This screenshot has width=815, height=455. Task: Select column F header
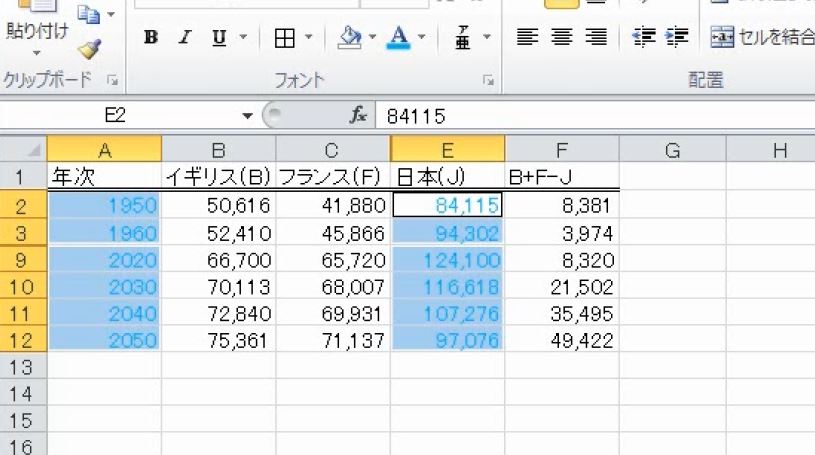(562, 150)
